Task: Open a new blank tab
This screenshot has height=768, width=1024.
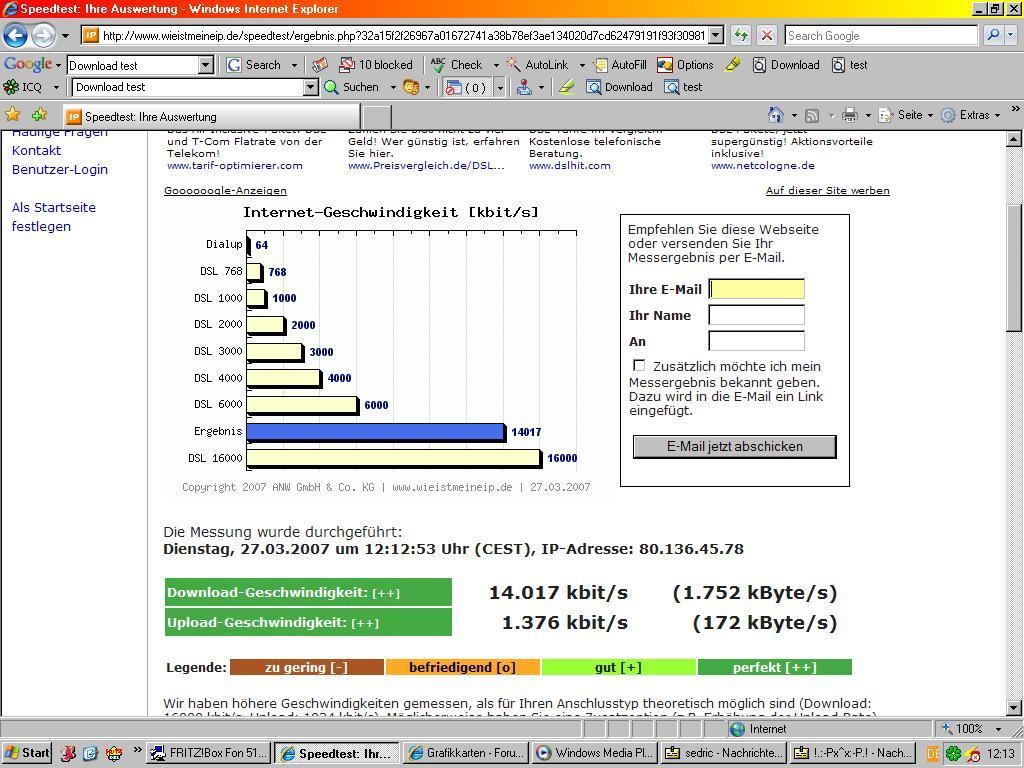Action: tap(376, 118)
